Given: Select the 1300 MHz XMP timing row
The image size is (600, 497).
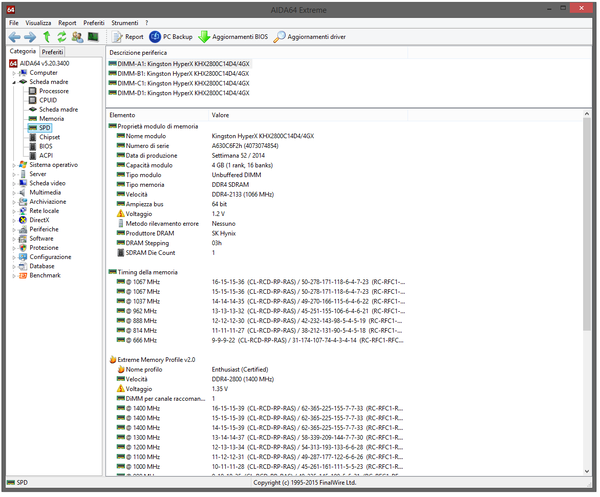Looking at the screenshot, I should pos(260,437).
